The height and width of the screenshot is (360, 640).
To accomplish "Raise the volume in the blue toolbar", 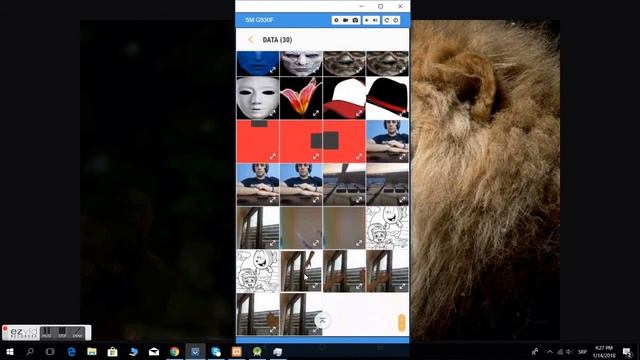I will pyautogui.click(x=376, y=20).
